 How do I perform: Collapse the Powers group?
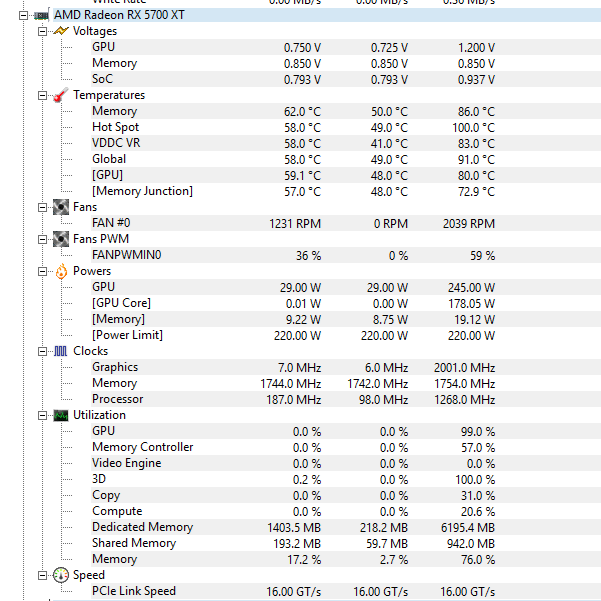point(43,271)
